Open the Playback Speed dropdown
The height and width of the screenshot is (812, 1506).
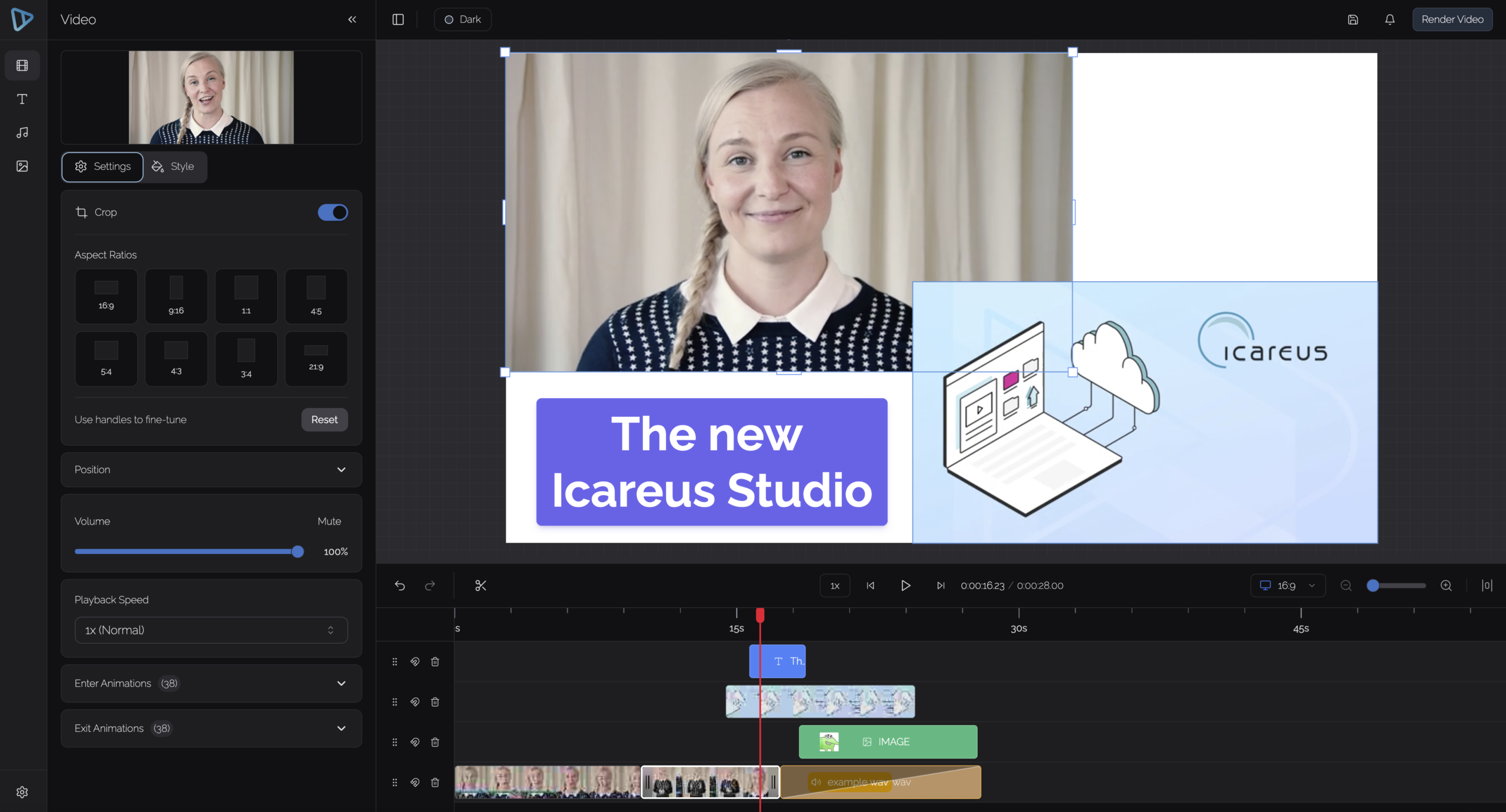(x=211, y=630)
